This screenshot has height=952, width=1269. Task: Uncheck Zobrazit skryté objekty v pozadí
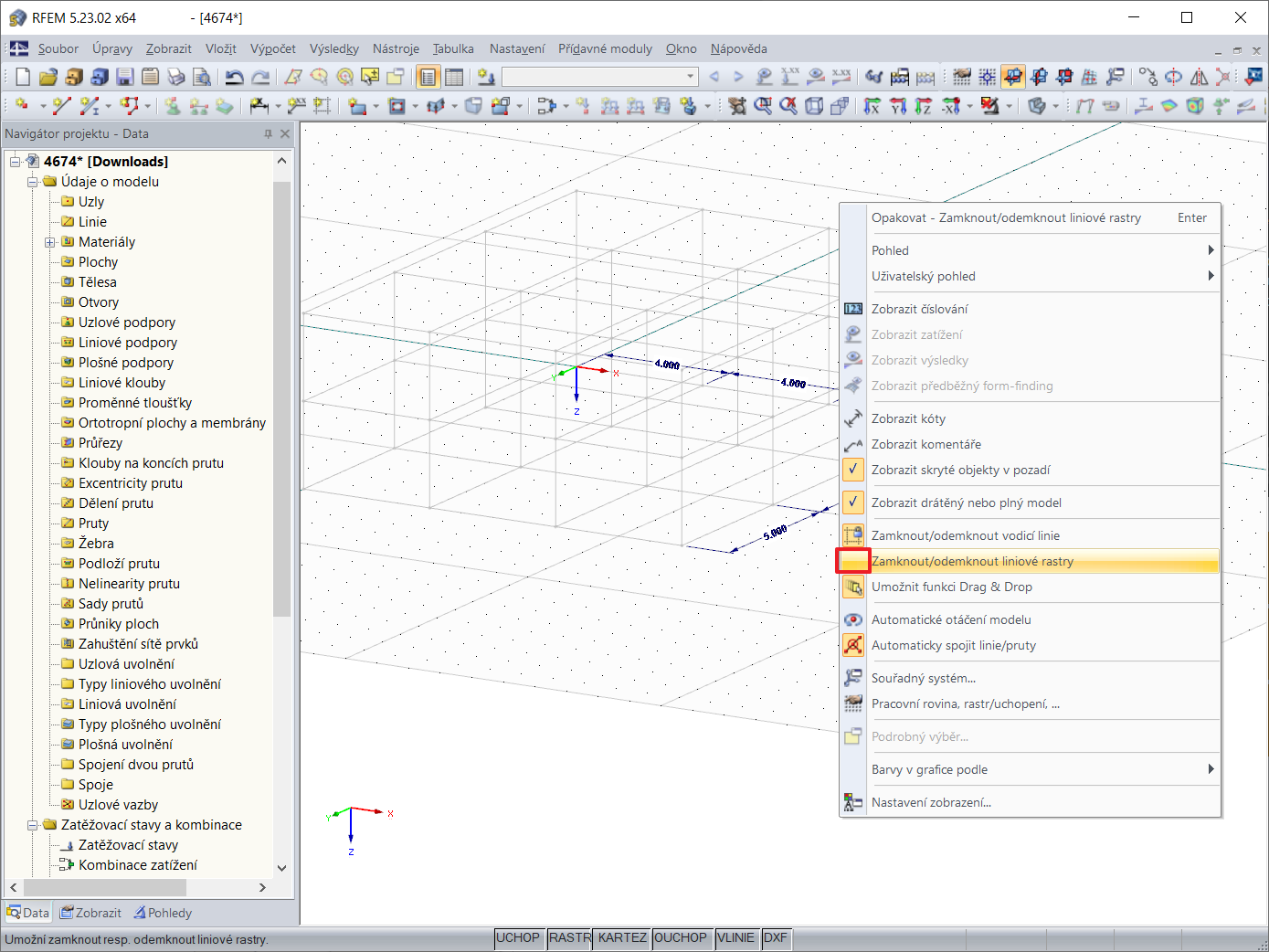960,470
